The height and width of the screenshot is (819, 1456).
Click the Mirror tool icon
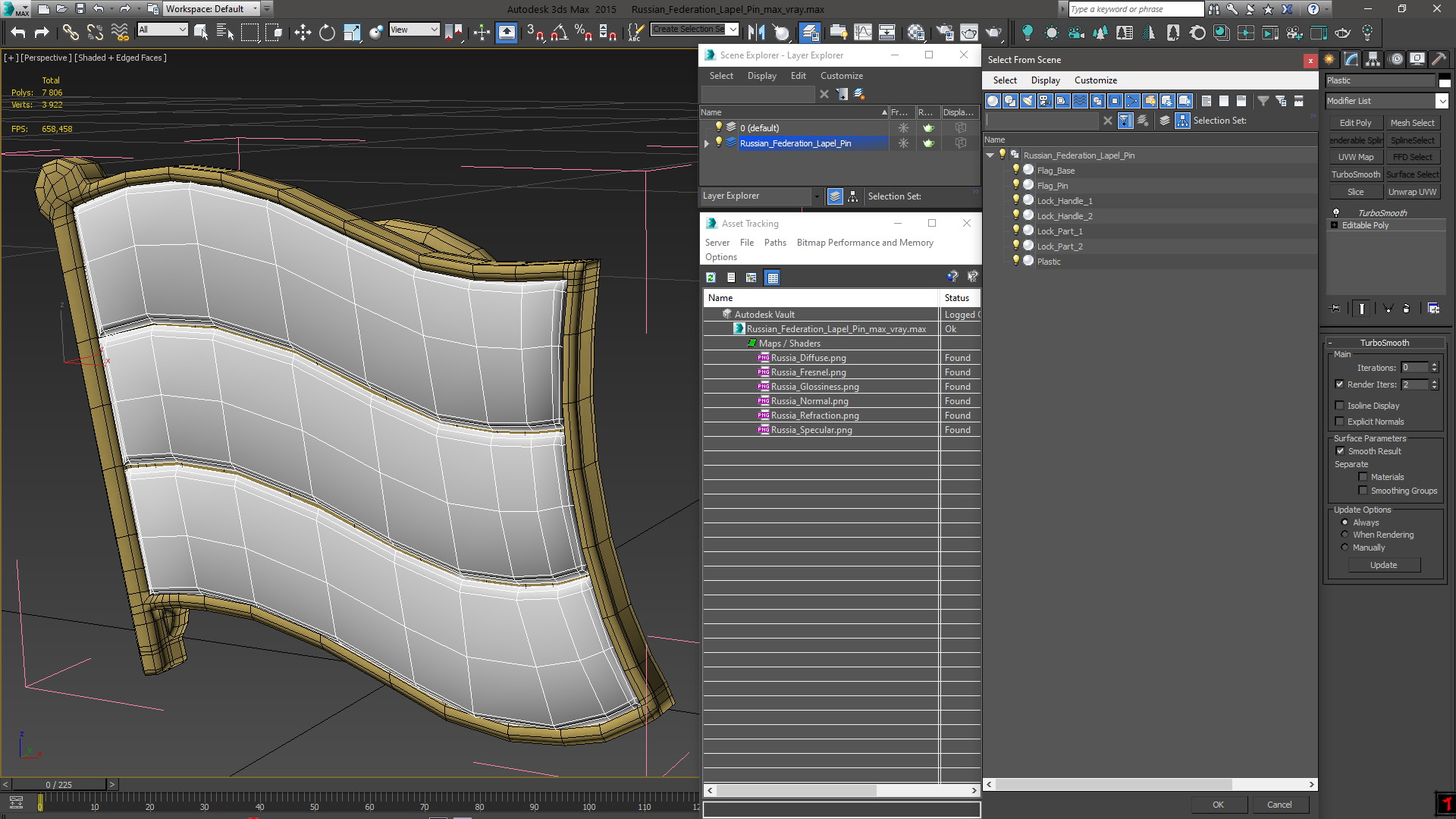(x=756, y=32)
